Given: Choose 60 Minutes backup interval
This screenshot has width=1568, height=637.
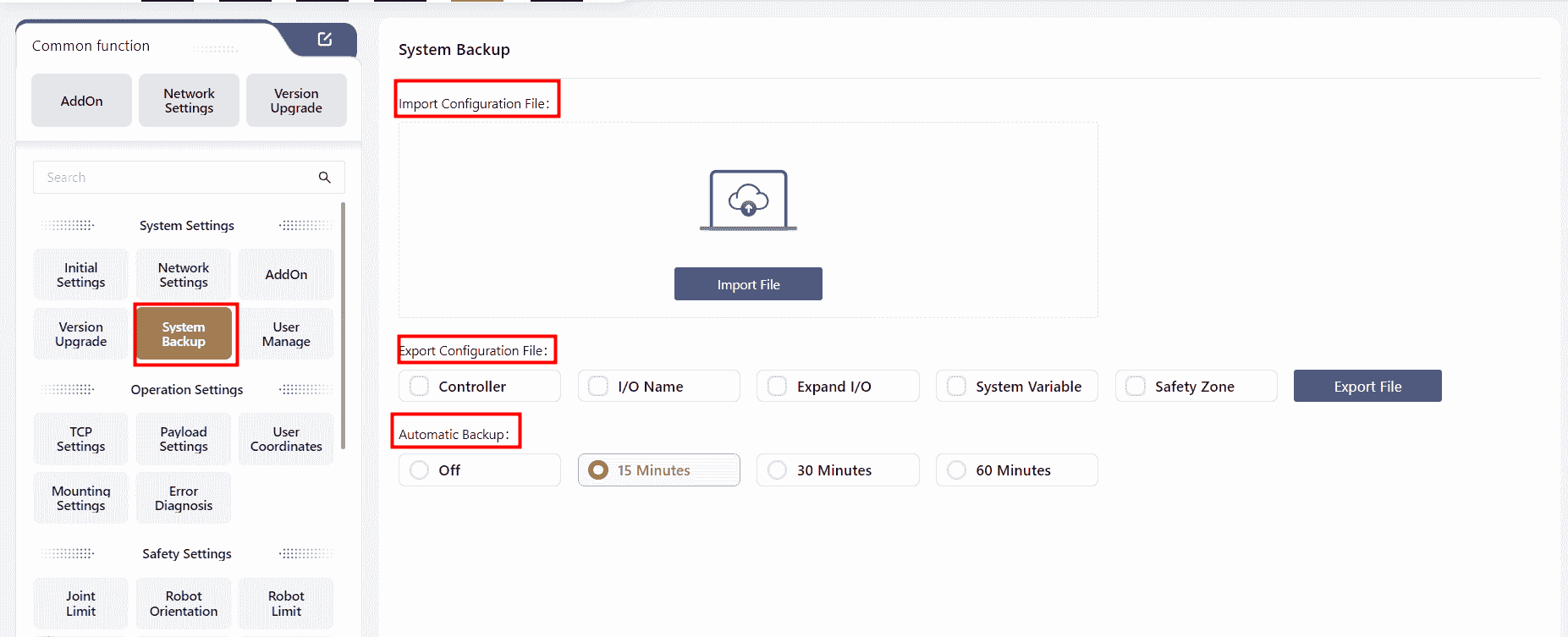Looking at the screenshot, I should click(x=956, y=470).
